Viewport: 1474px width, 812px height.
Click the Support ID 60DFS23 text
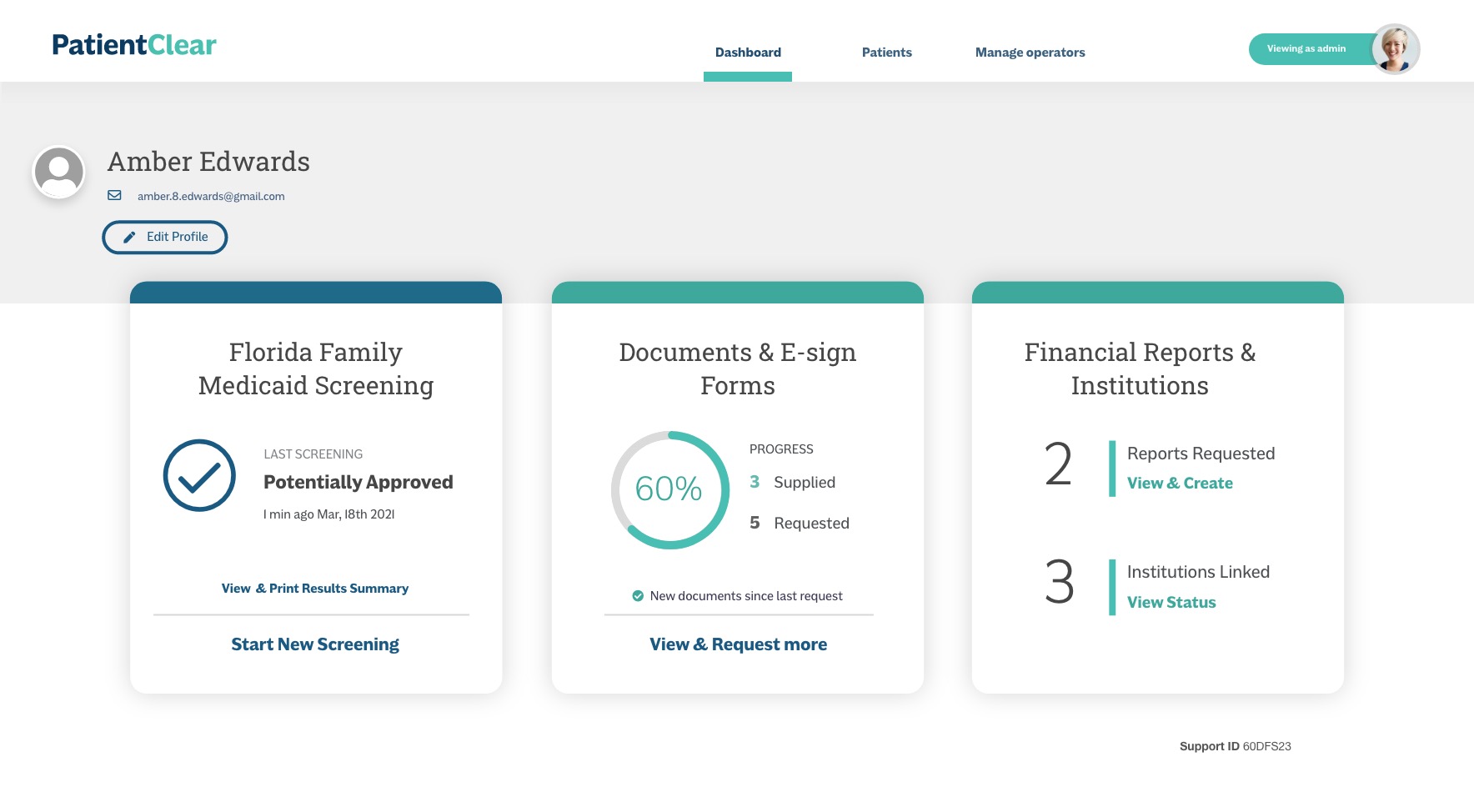(x=1235, y=747)
